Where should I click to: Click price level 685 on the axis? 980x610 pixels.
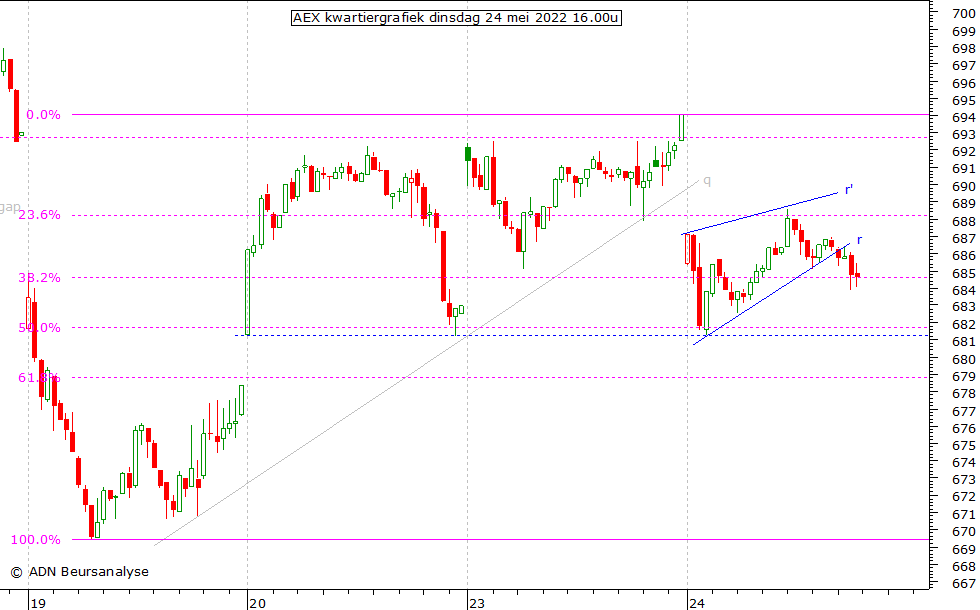point(963,273)
